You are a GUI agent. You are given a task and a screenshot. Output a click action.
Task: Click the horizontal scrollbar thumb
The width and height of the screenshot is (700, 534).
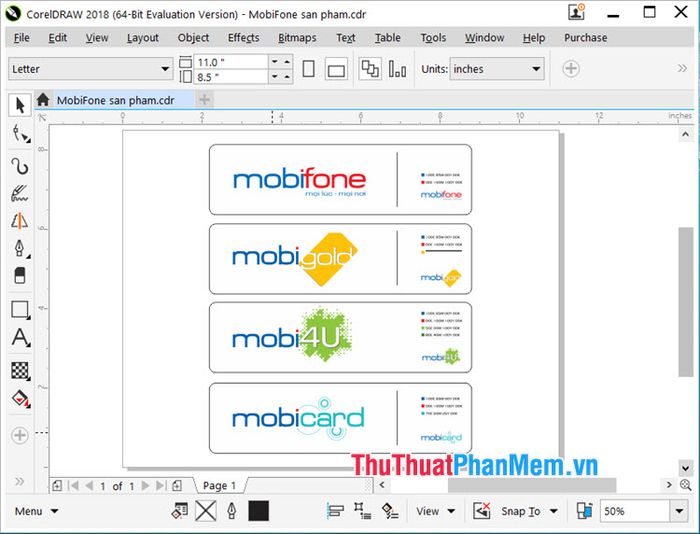(532, 485)
